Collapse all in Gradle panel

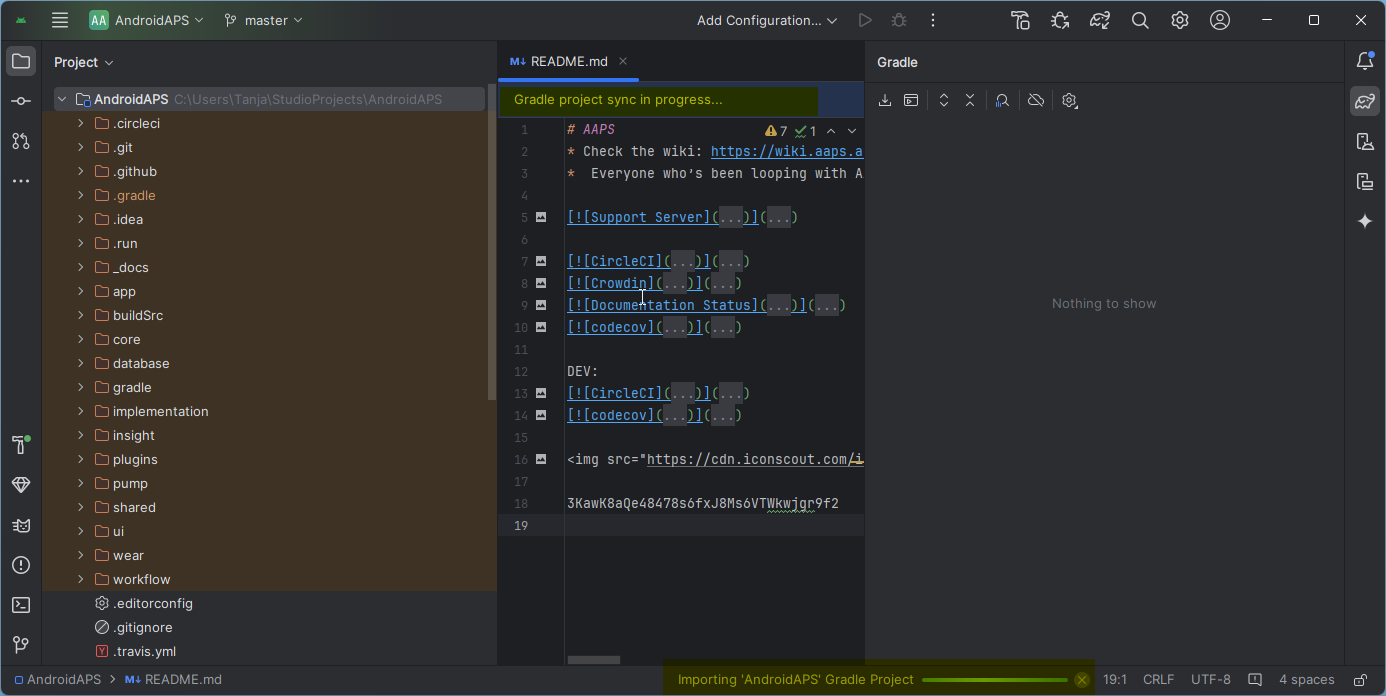(969, 100)
